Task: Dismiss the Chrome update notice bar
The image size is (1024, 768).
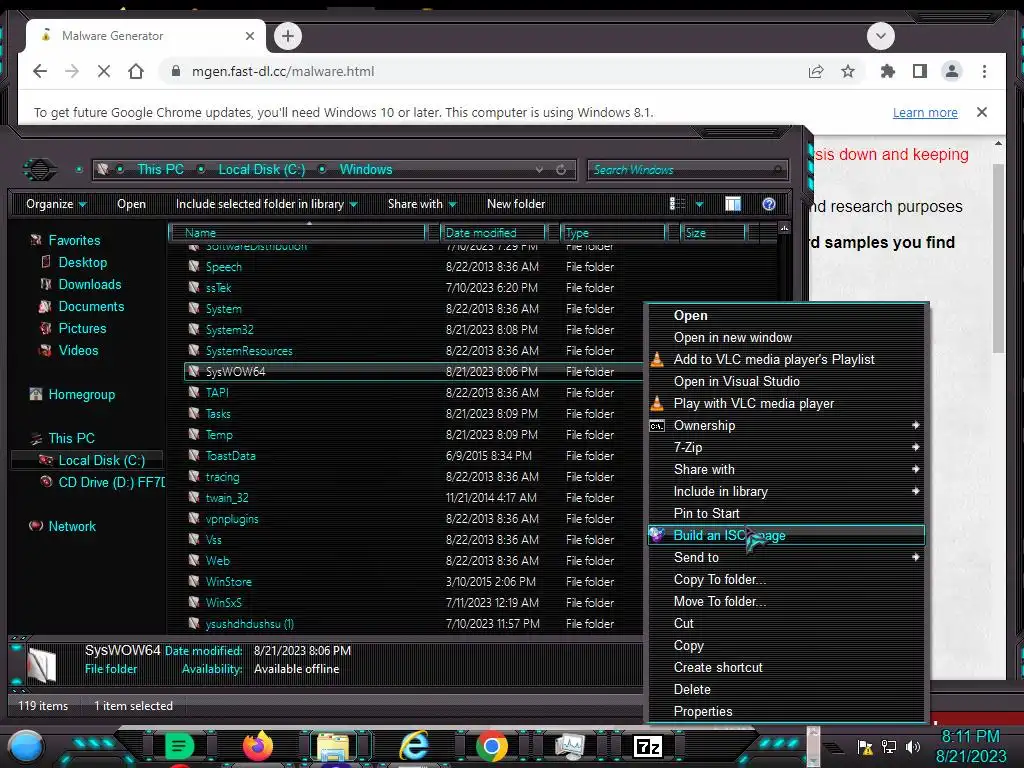Action: tap(982, 112)
